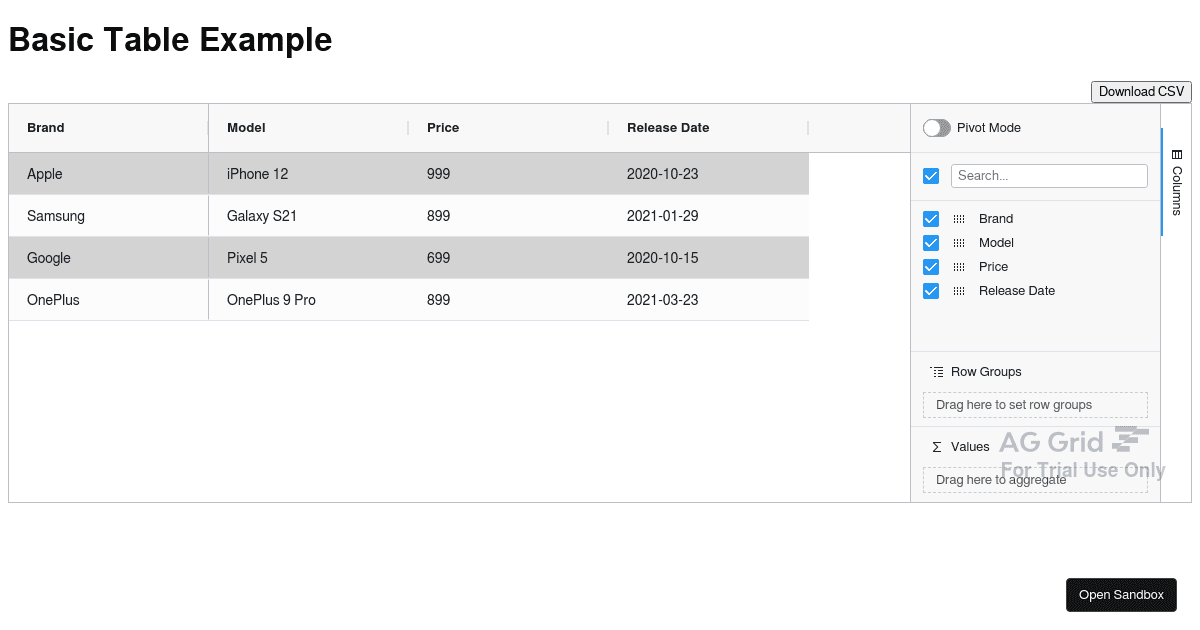Focus the column search field

[x=1049, y=176]
